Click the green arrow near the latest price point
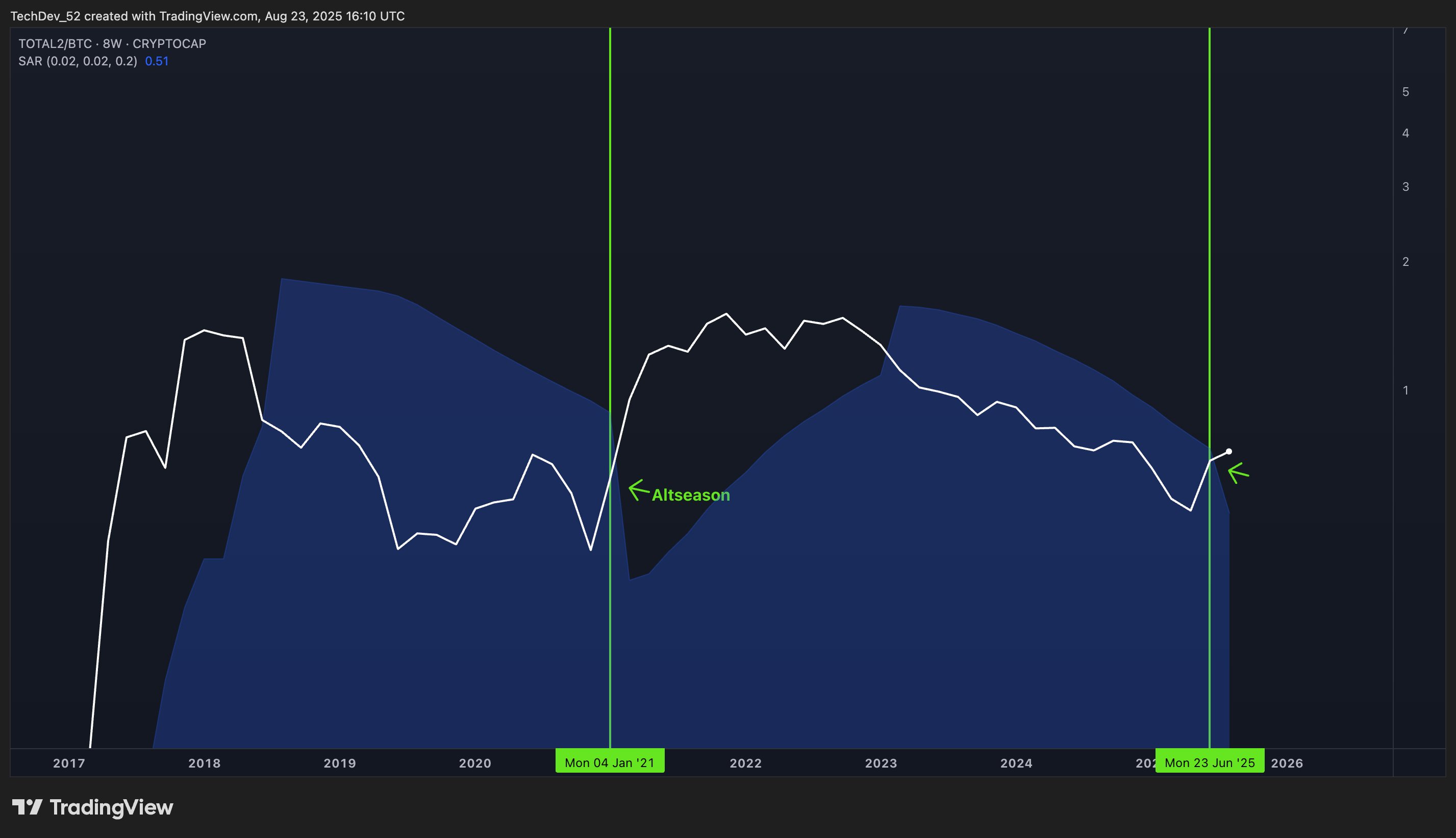 pyautogui.click(x=1238, y=473)
